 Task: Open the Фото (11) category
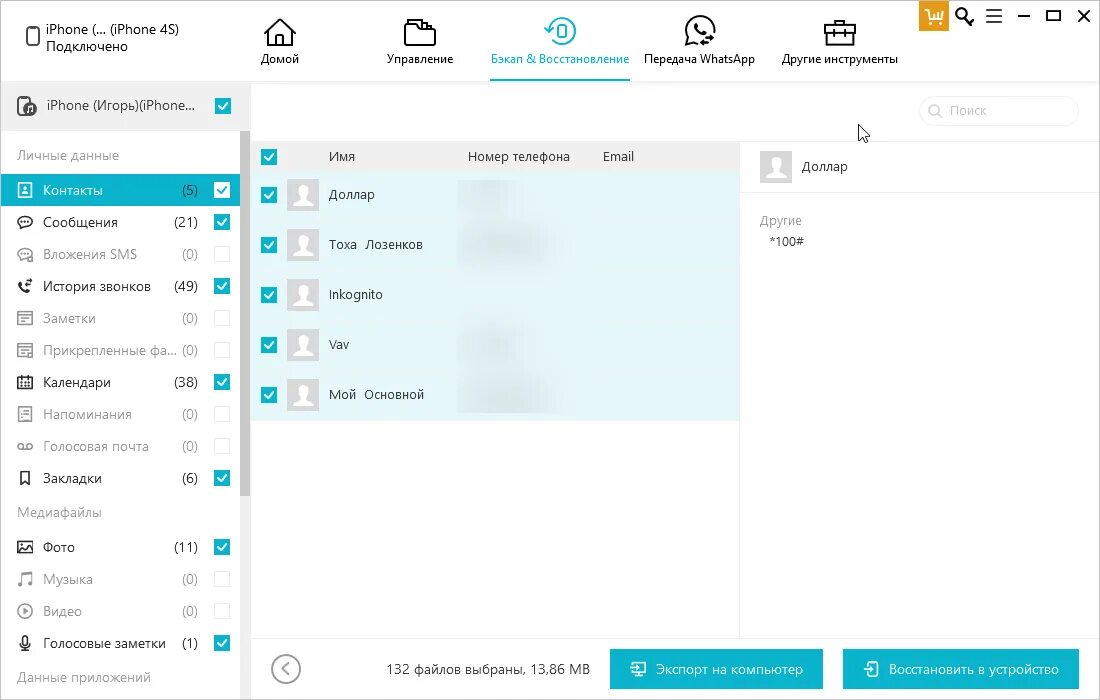click(120, 547)
